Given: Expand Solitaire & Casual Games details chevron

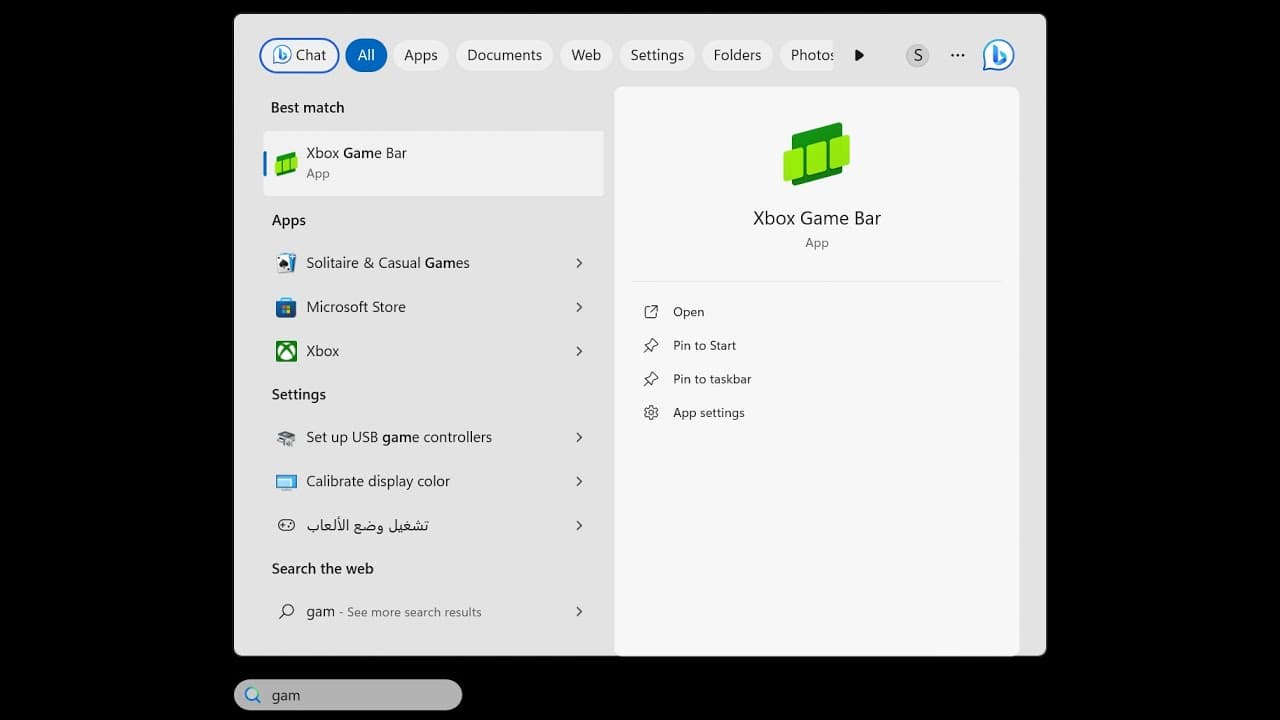Looking at the screenshot, I should [x=579, y=263].
